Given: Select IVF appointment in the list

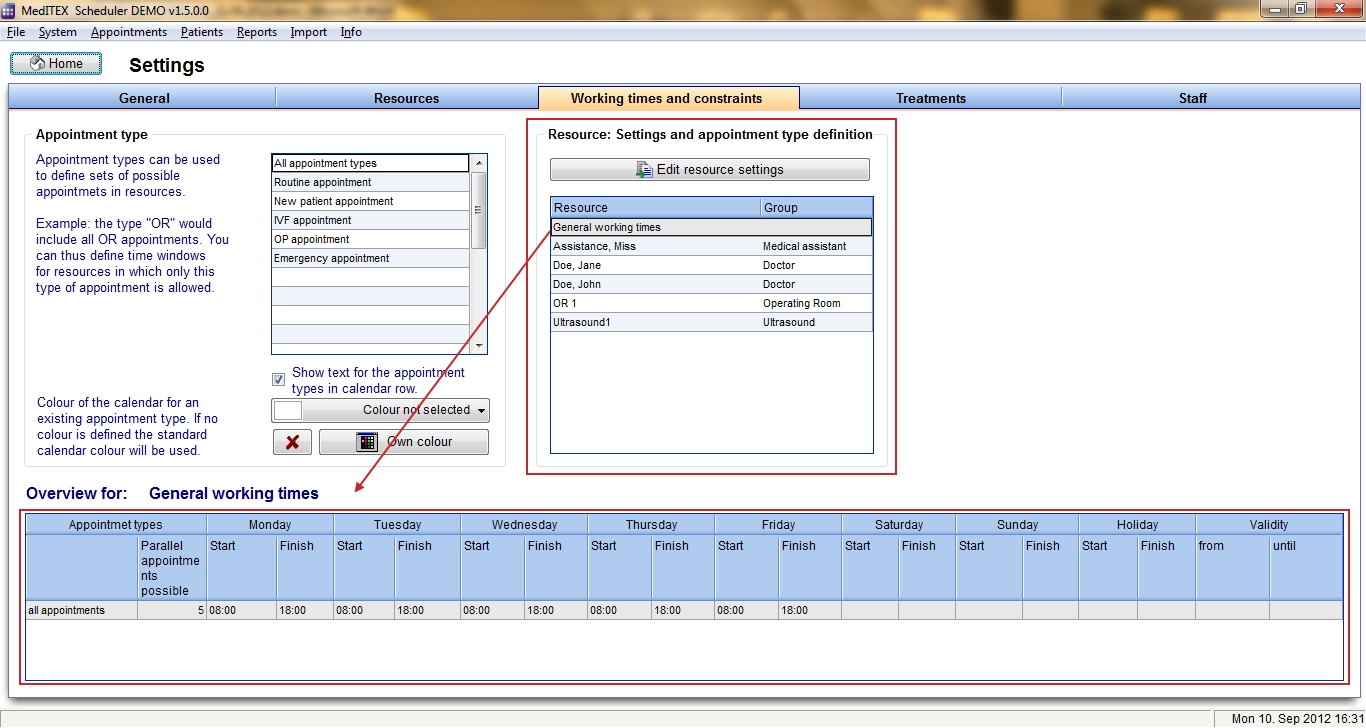Looking at the screenshot, I should pos(370,220).
